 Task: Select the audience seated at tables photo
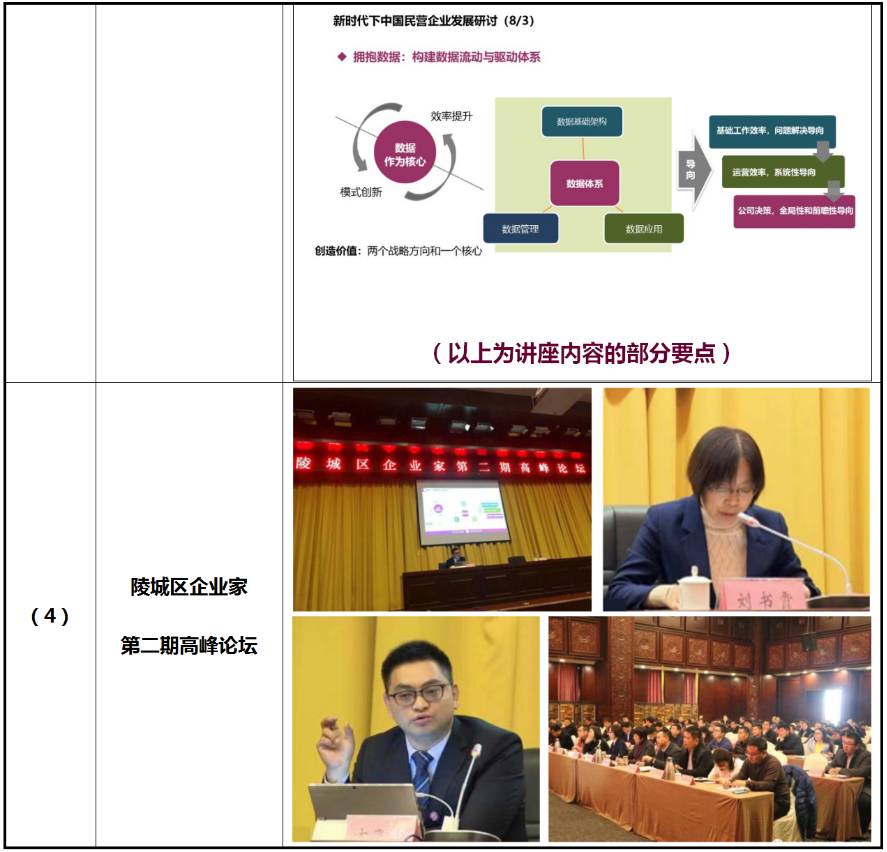click(709, 728)
